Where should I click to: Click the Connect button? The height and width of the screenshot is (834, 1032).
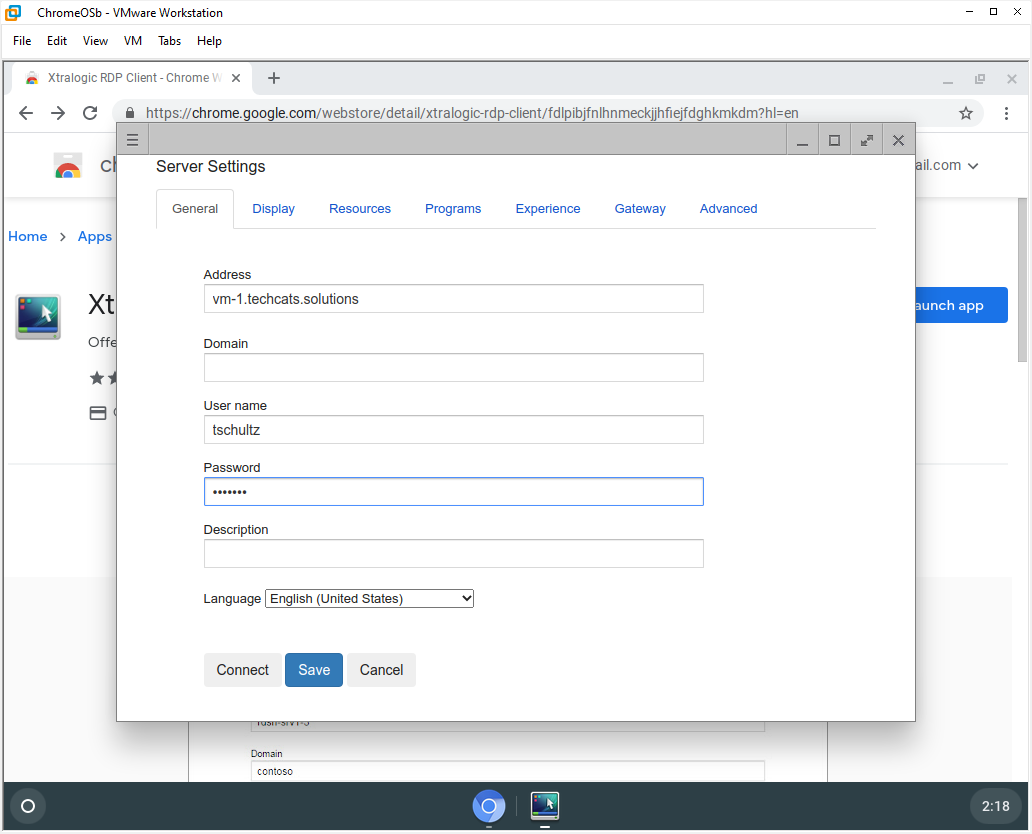242,670
